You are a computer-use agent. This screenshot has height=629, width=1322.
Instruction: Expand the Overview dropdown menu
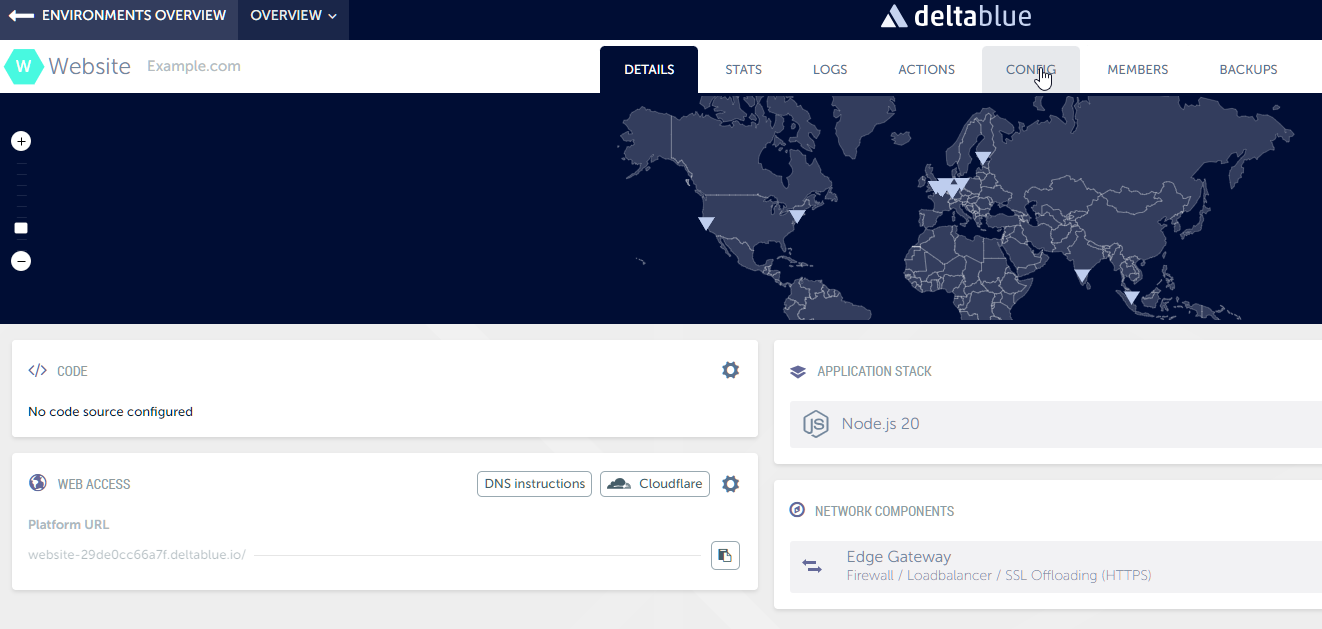point(293,16)
